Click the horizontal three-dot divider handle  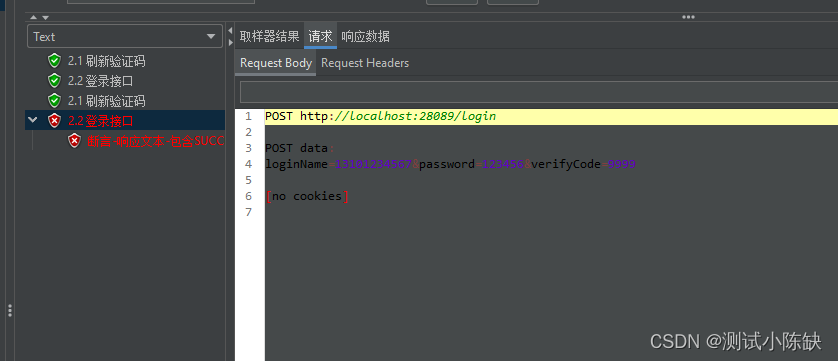(688, 17)
